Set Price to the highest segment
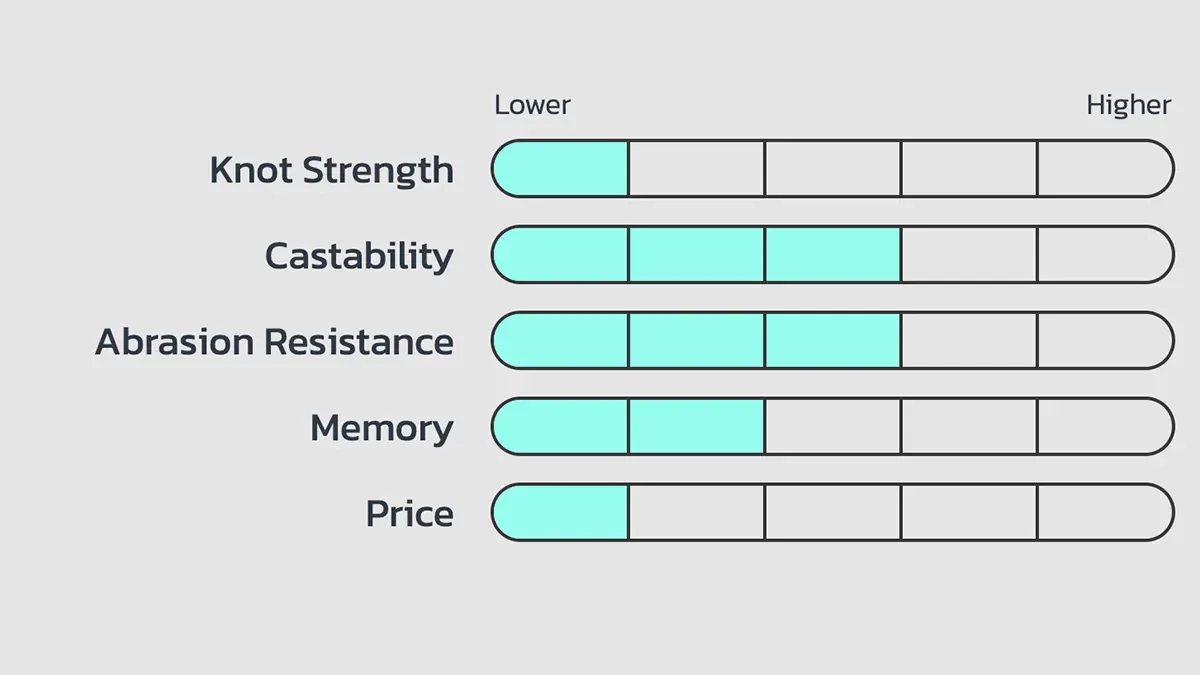Screen dimensions: 1200x675 point(1104,513)
